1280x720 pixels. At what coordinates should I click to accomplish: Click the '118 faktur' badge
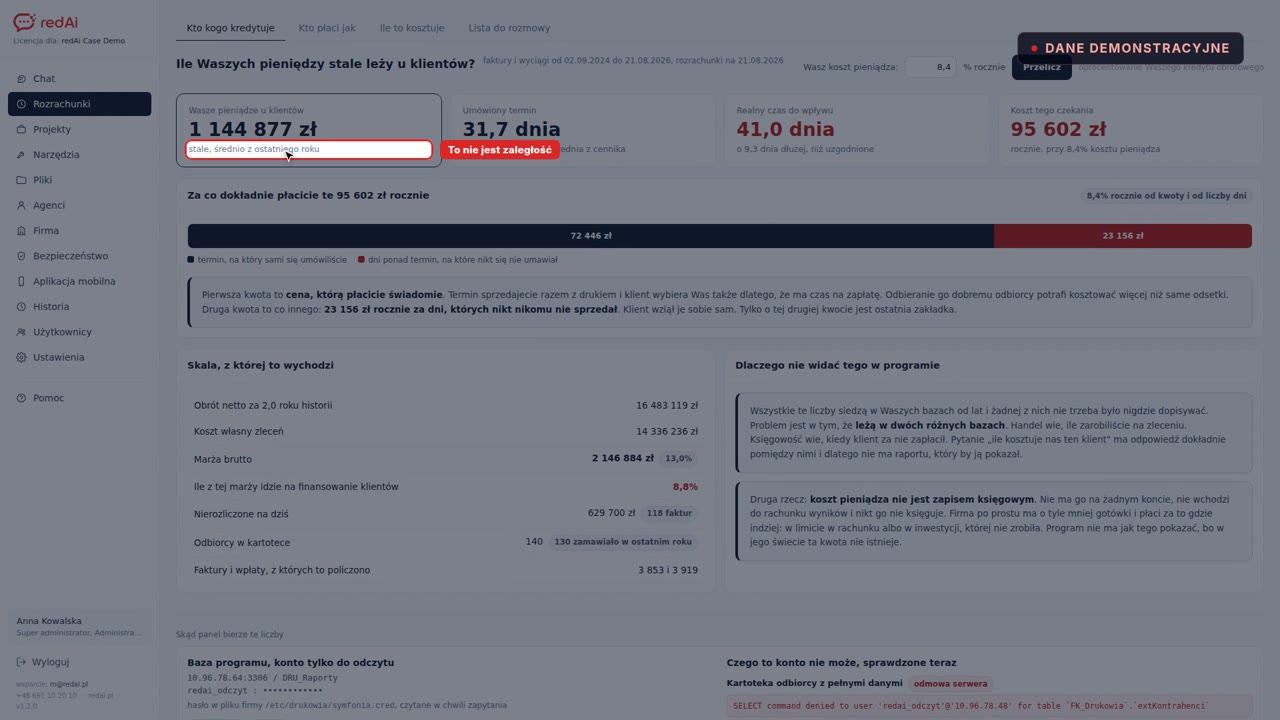[x=670, y=513]
